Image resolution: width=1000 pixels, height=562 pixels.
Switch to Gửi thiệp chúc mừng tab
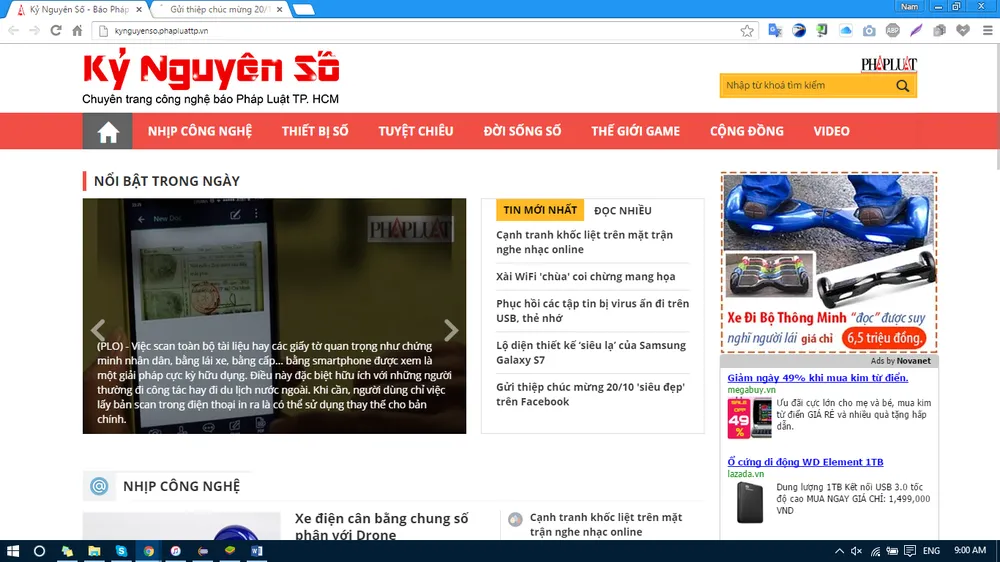[219, 10]
